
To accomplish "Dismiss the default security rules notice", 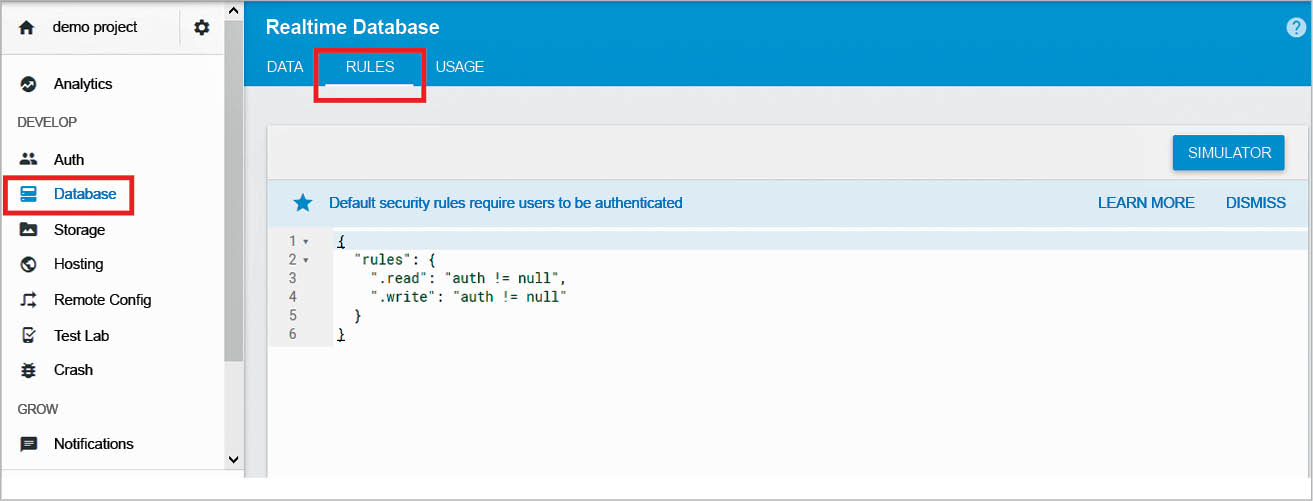I will tap(1255, 203).
